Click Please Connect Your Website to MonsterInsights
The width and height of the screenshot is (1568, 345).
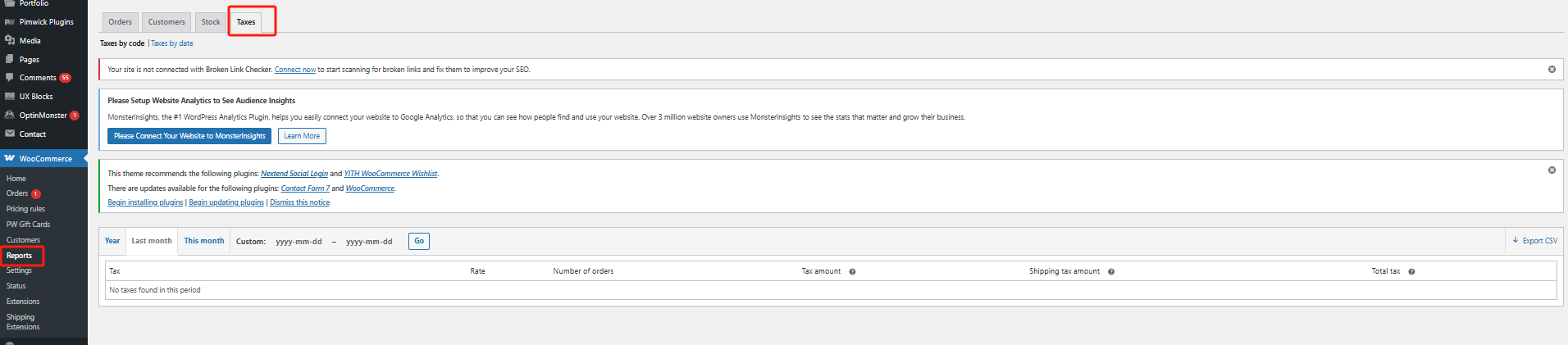189,136
